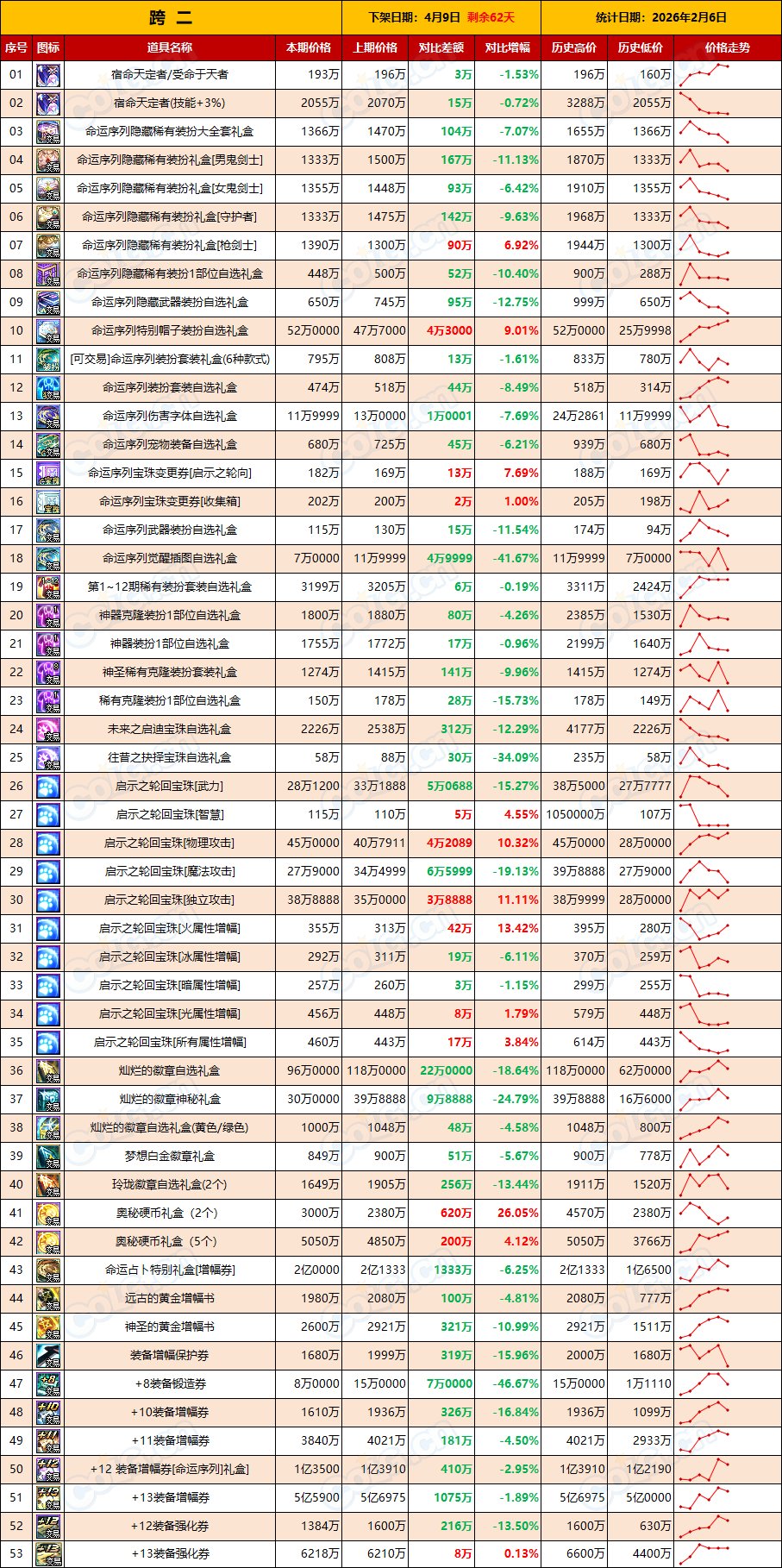Open the price trend chart for row 30
This screenshot has height=1568, width=782.
[x=704, y=900]
